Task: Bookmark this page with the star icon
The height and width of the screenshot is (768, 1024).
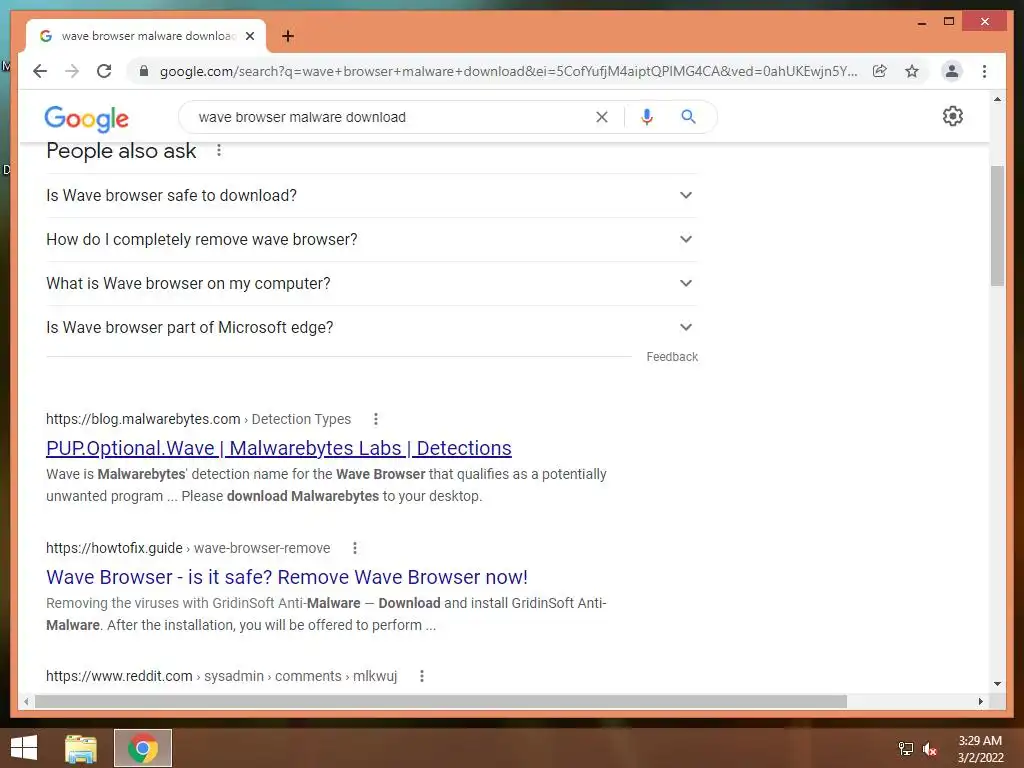Action: tap(912, 71)
